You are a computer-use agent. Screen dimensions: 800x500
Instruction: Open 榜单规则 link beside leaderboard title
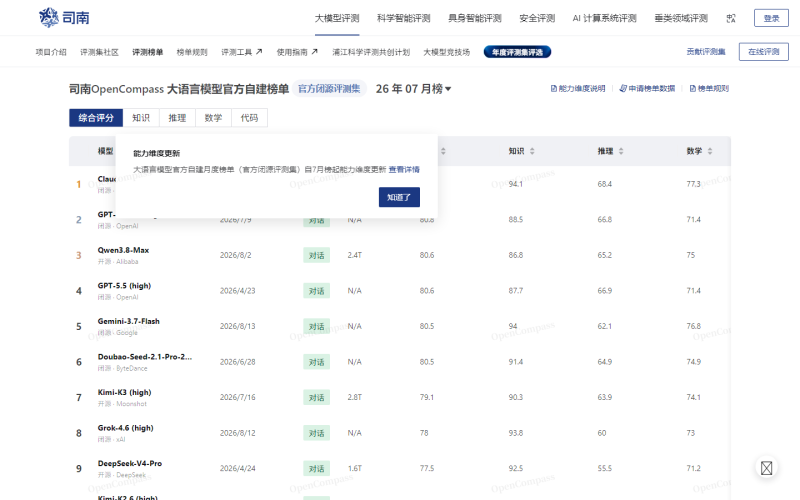coord(709,88)
